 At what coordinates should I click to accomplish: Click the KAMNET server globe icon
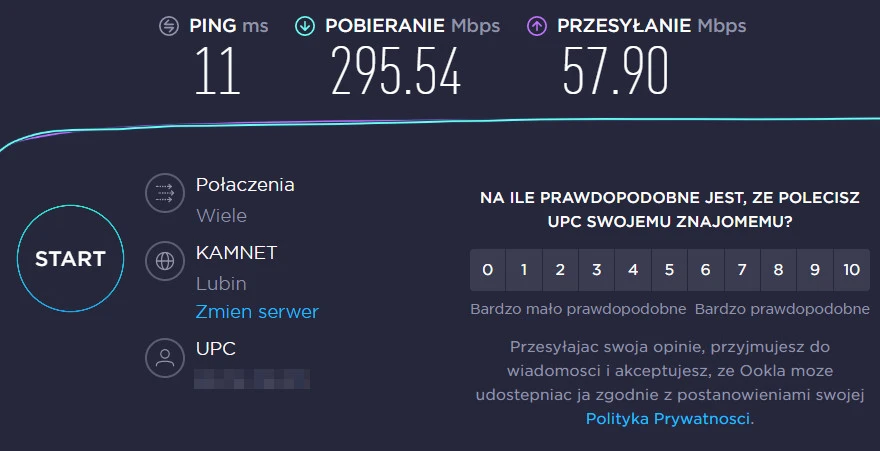click(x=165, y=261)
